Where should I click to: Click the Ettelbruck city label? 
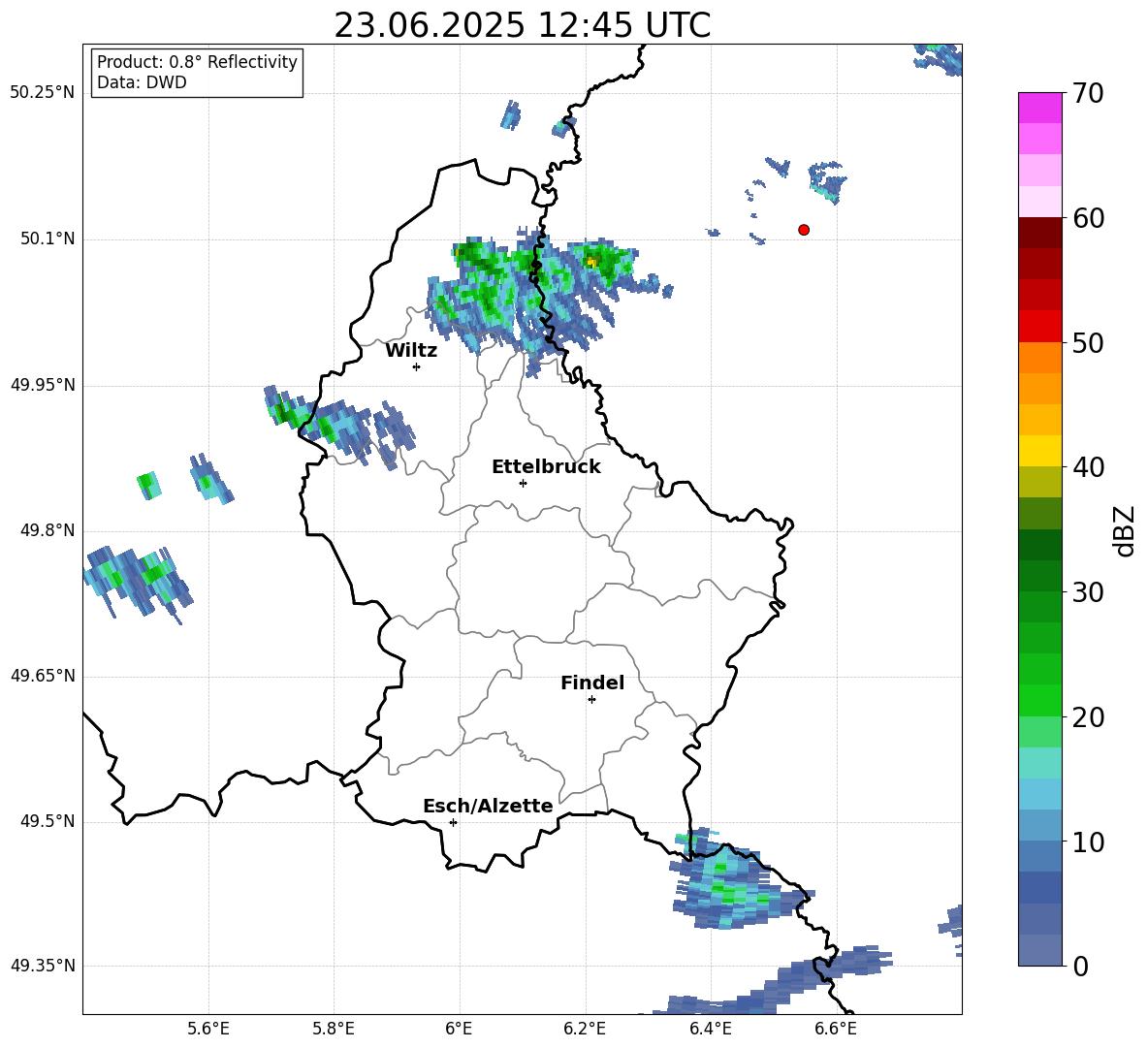coord(546,467)
